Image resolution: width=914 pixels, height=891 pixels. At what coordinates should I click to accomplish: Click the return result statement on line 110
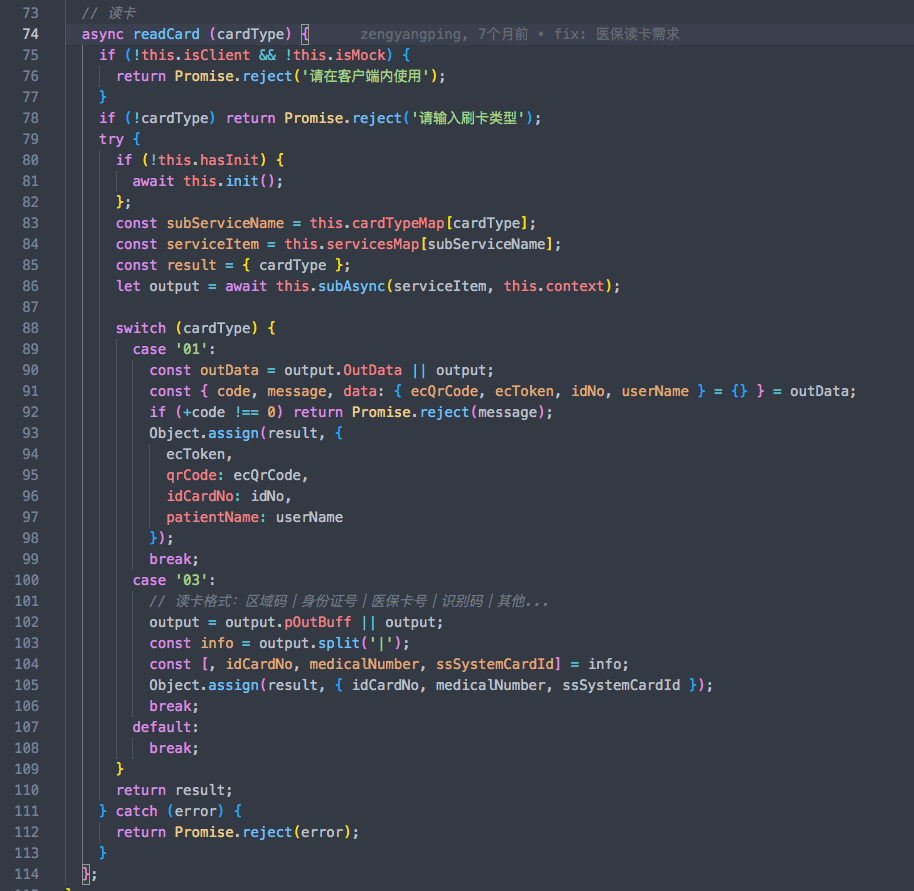[174, 790]
